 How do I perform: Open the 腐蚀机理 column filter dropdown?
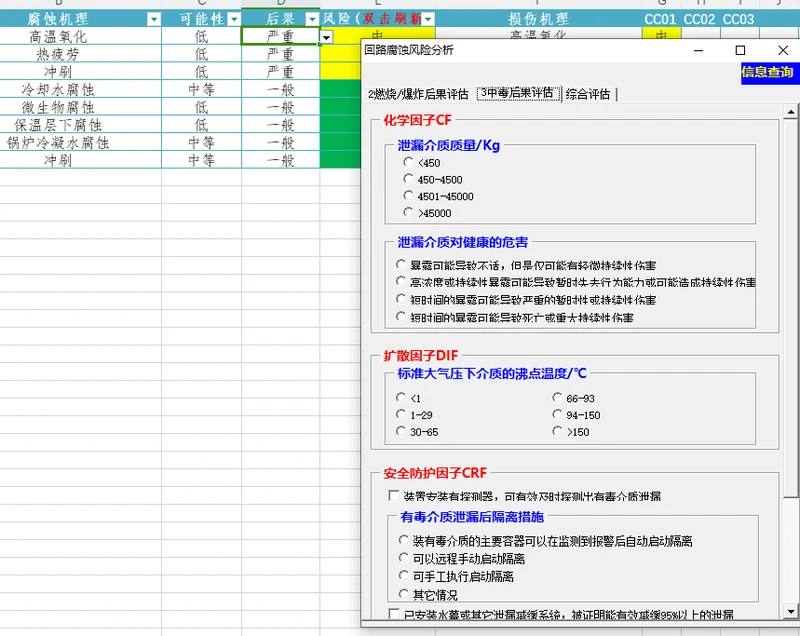coord(153,19)
